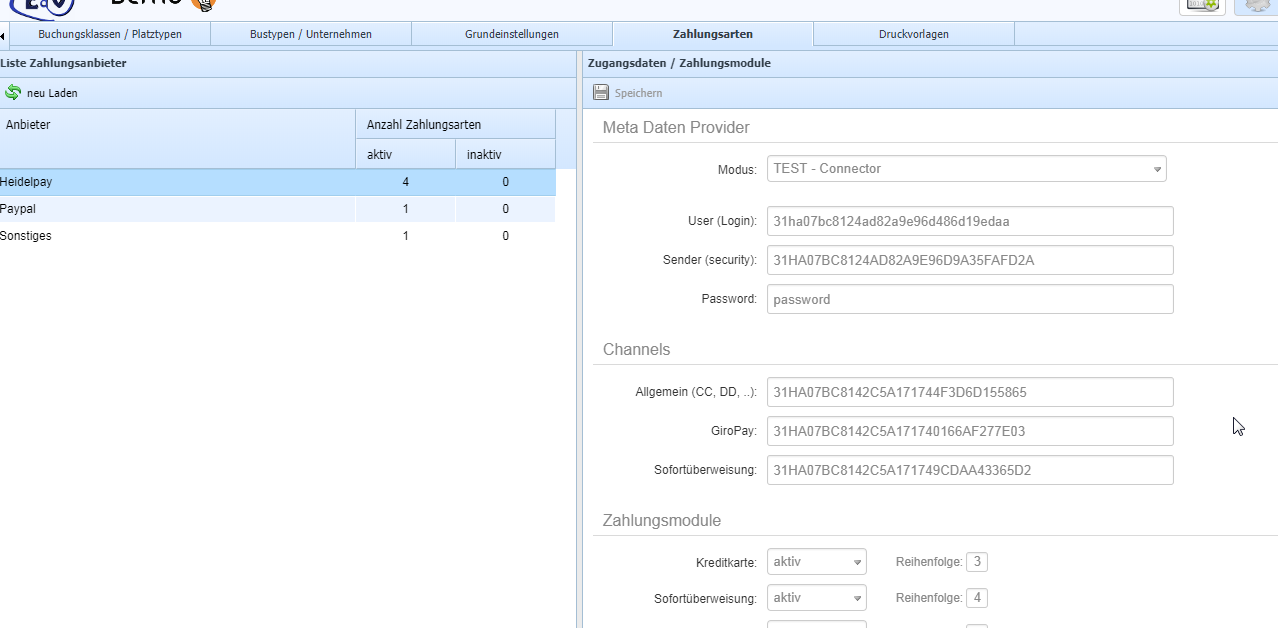Image resolution: width=1278 pixels, height=628 pixels.
Task: Select the Sonstiges provider row
Action: [26, 236]
